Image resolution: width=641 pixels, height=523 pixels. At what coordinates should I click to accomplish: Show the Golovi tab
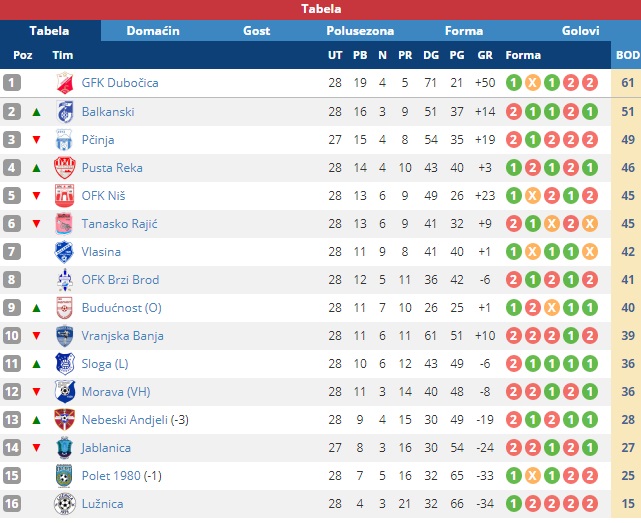point(580,31)
